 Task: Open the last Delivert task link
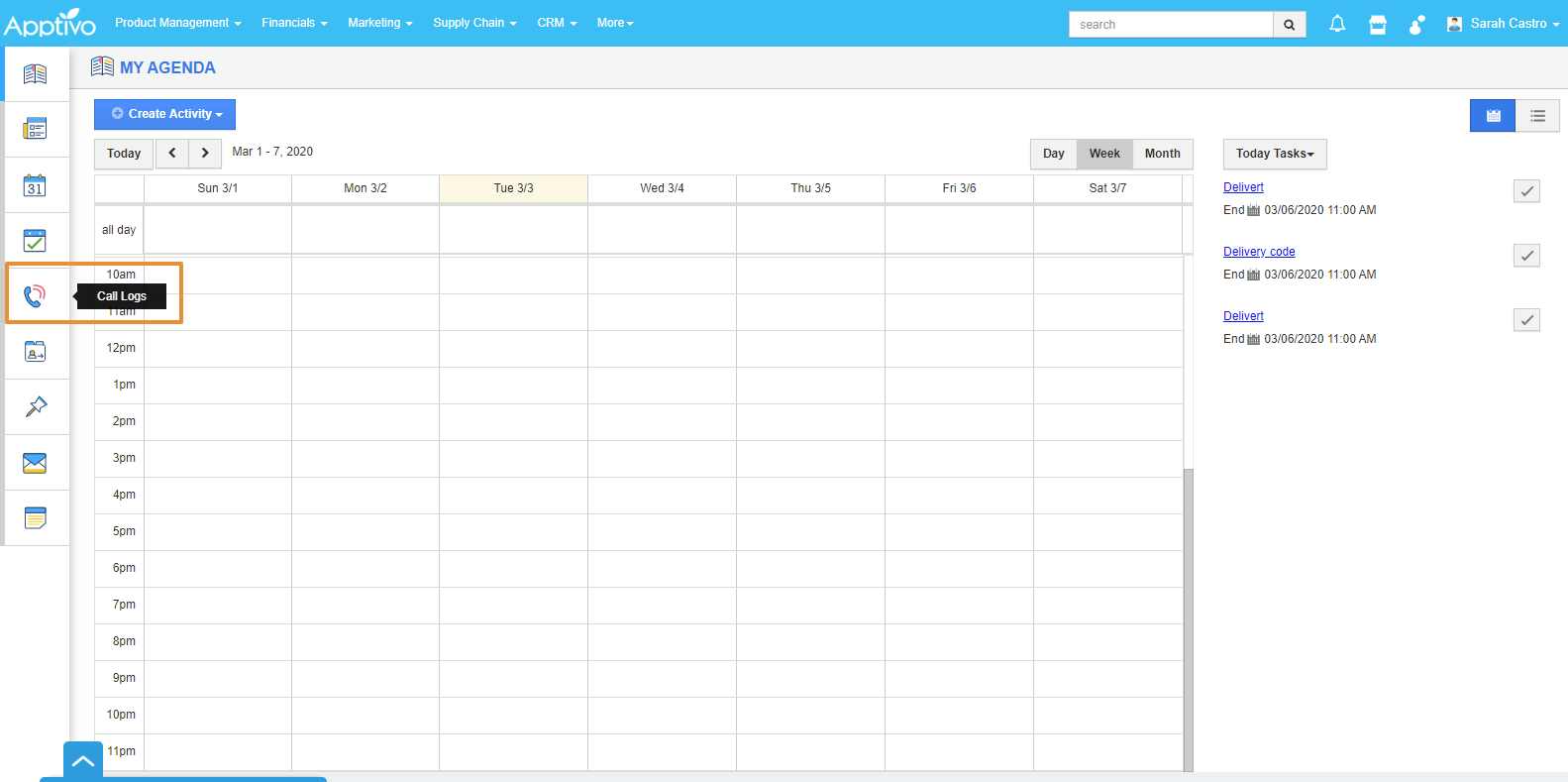(x=1243, y=316)
